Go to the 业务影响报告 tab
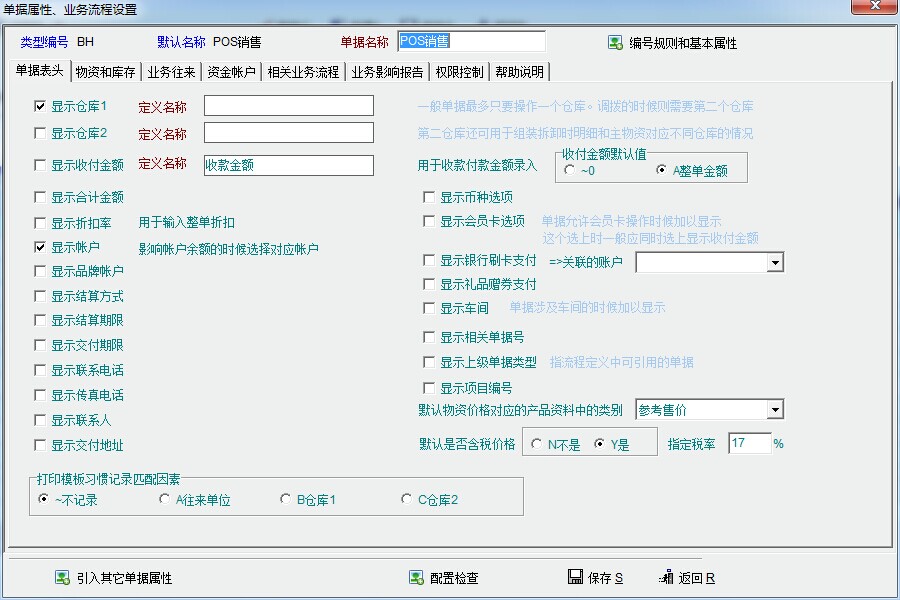This screenshot has height=600, width=900. tap(388, 72)
